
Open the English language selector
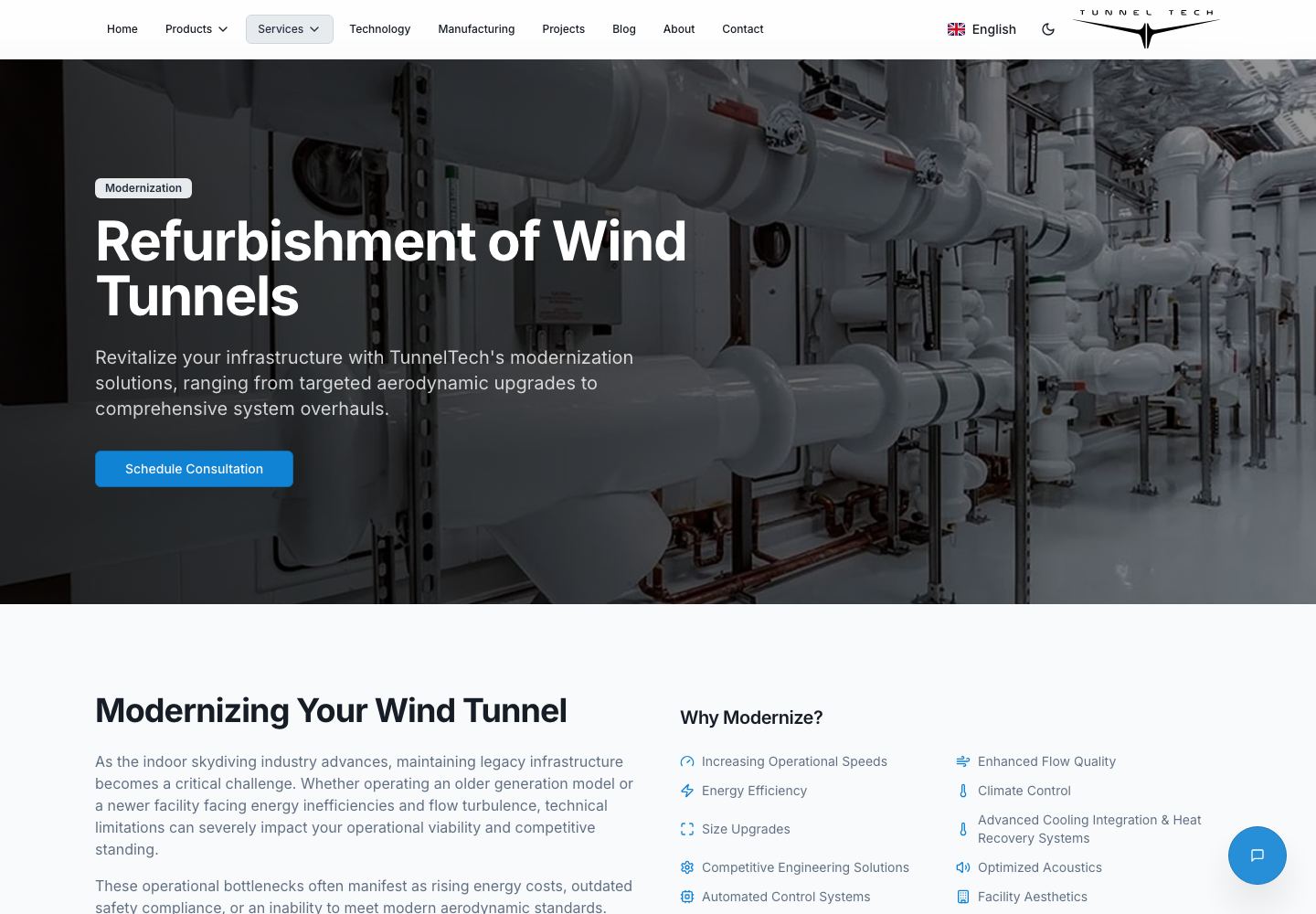pyautogui.click(x=982, y=29)
